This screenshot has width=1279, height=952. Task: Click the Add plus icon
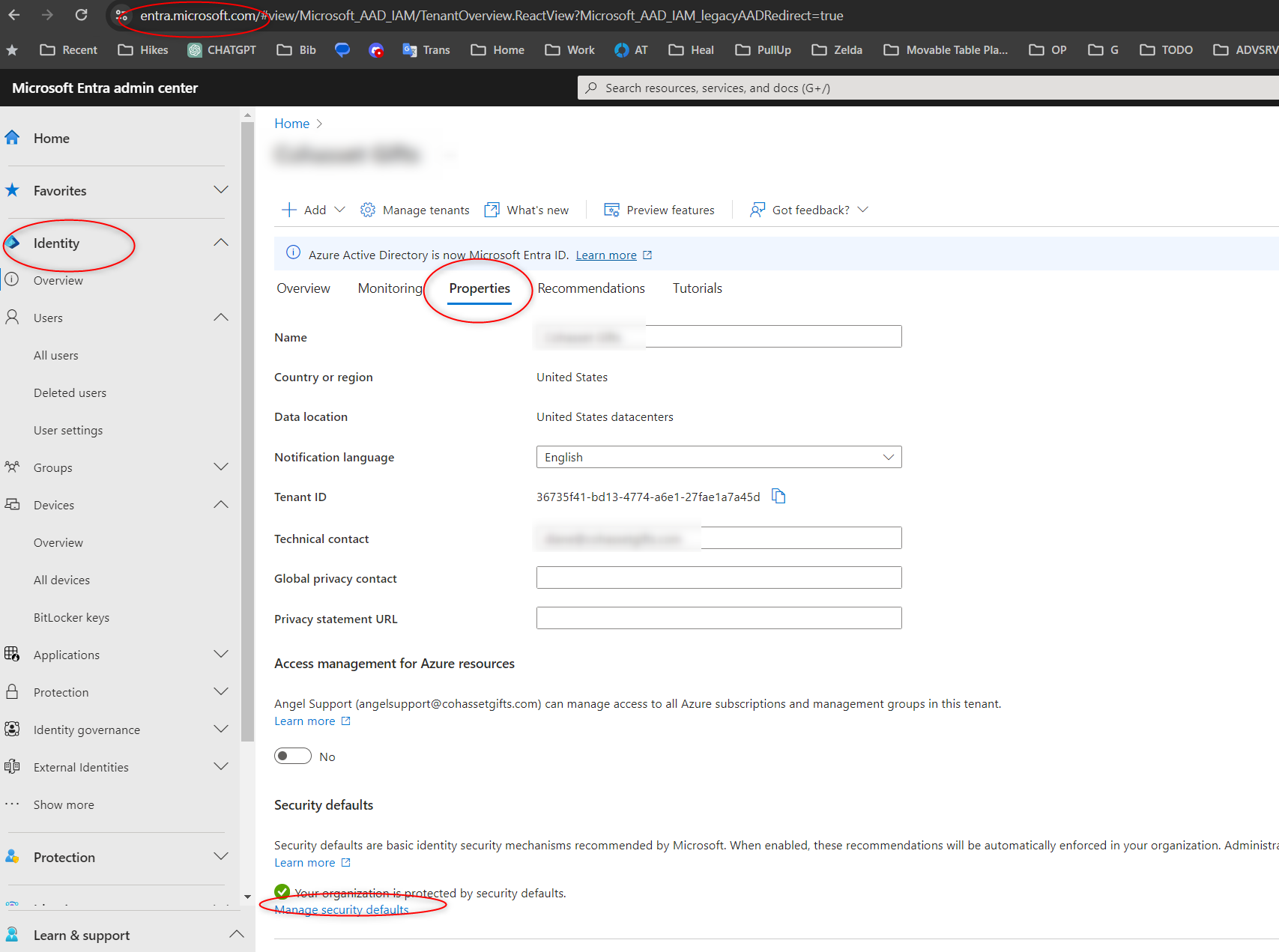(x=288, y=210)
